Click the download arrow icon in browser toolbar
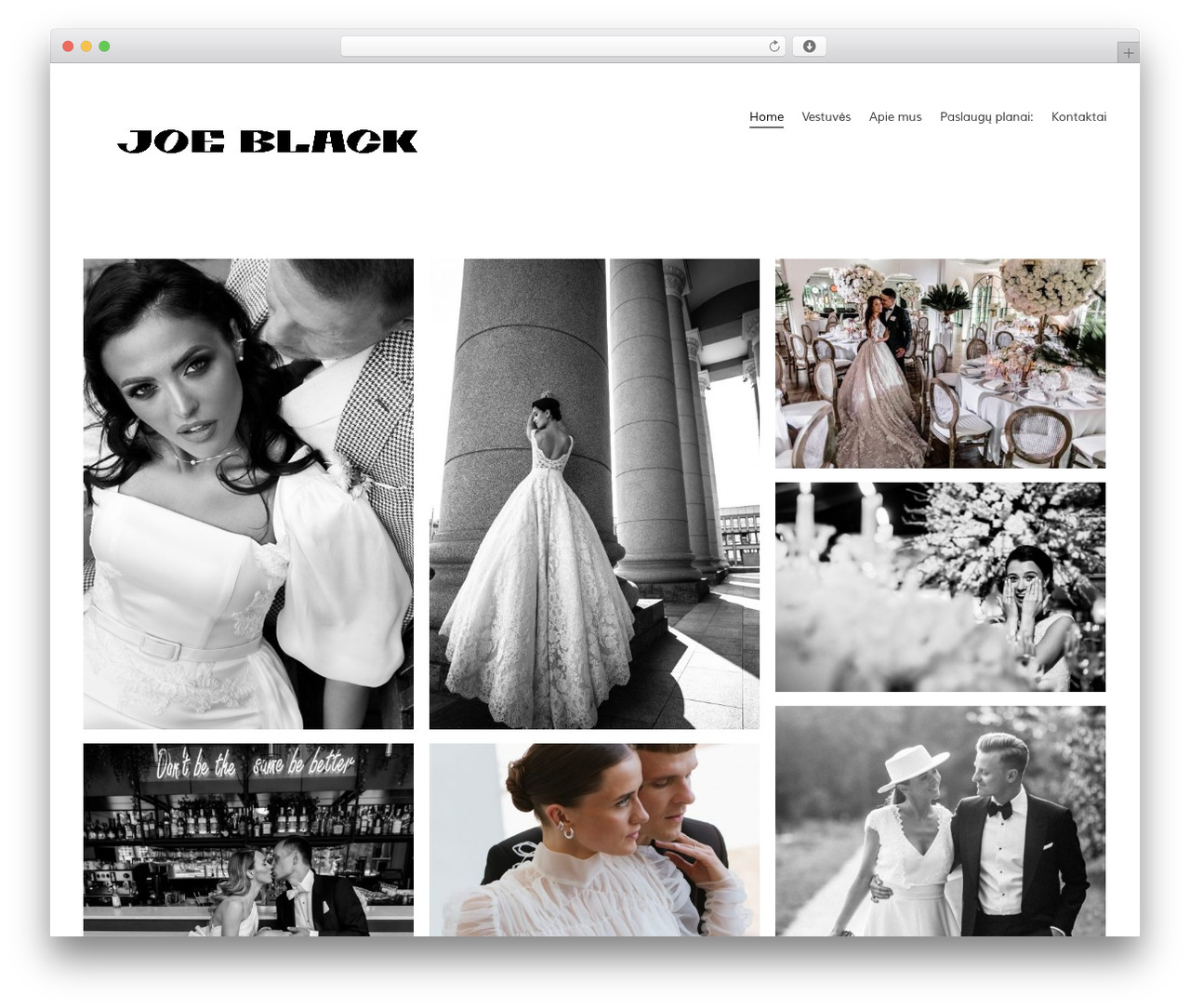Screen dimensions: 1190x1008 pyautogui.click(x=809, y=46)
